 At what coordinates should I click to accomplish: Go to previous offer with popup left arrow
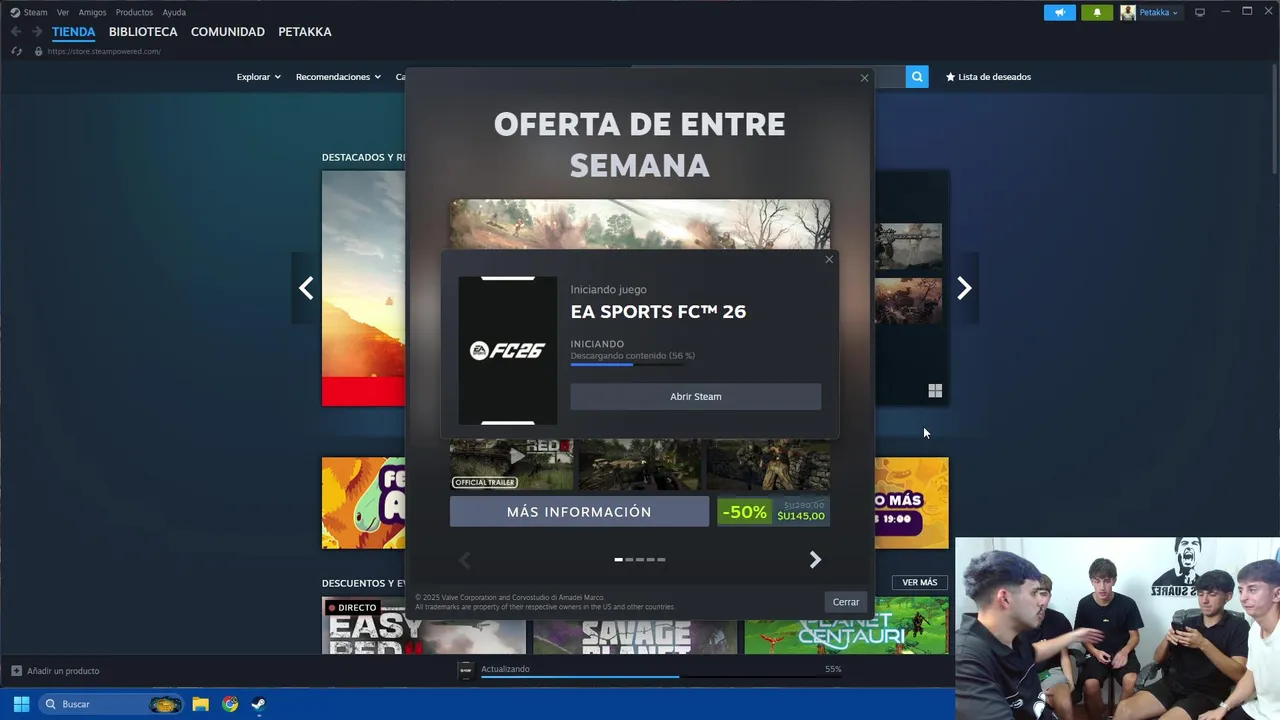(x=464, y=560)
